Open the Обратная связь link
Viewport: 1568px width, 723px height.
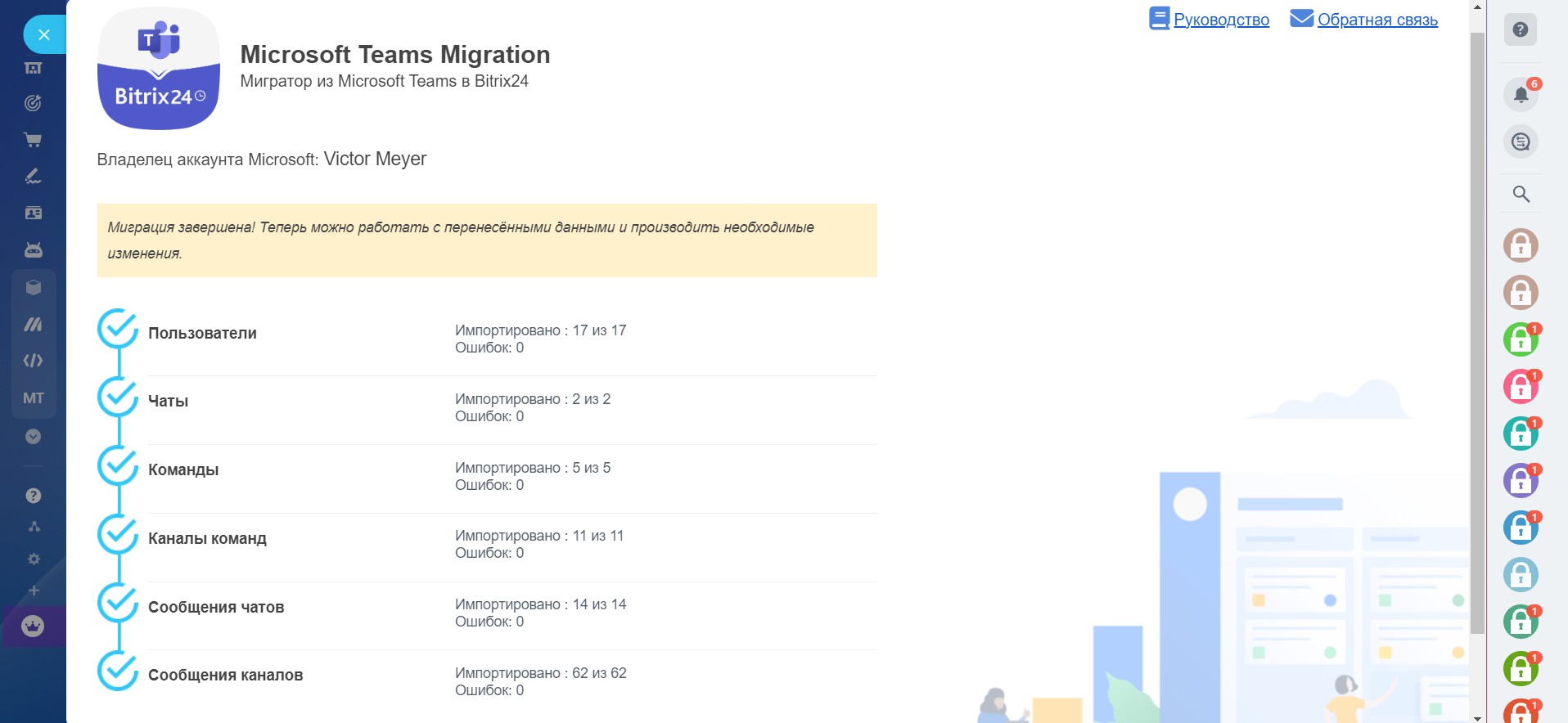coord(1377,20)
